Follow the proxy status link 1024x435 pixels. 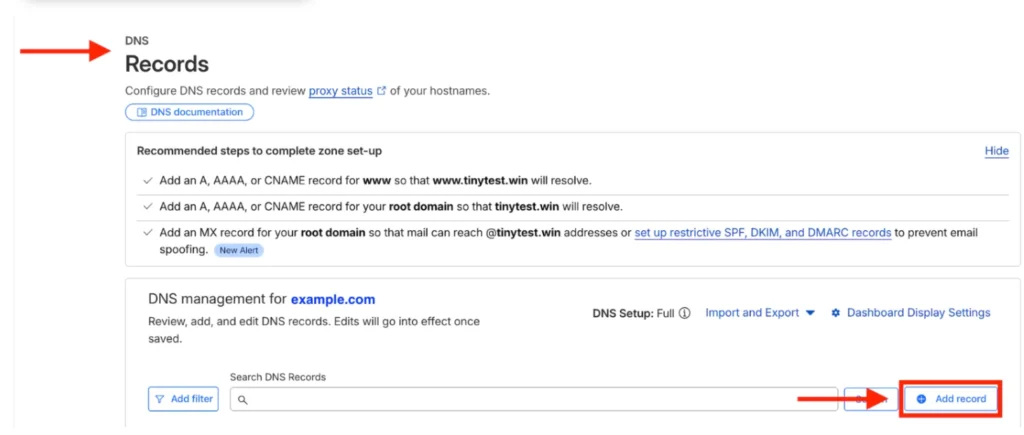[x=340, y=91]
